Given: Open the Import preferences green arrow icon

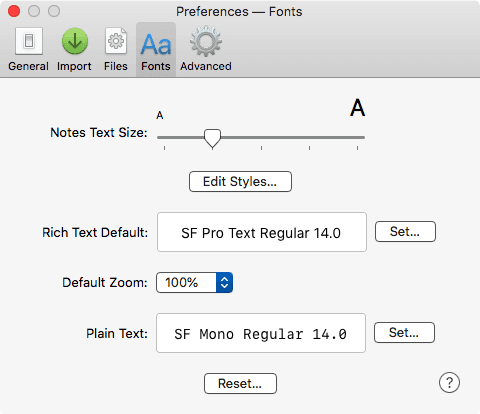Looking at the screenshot, I should click(75, 41).
